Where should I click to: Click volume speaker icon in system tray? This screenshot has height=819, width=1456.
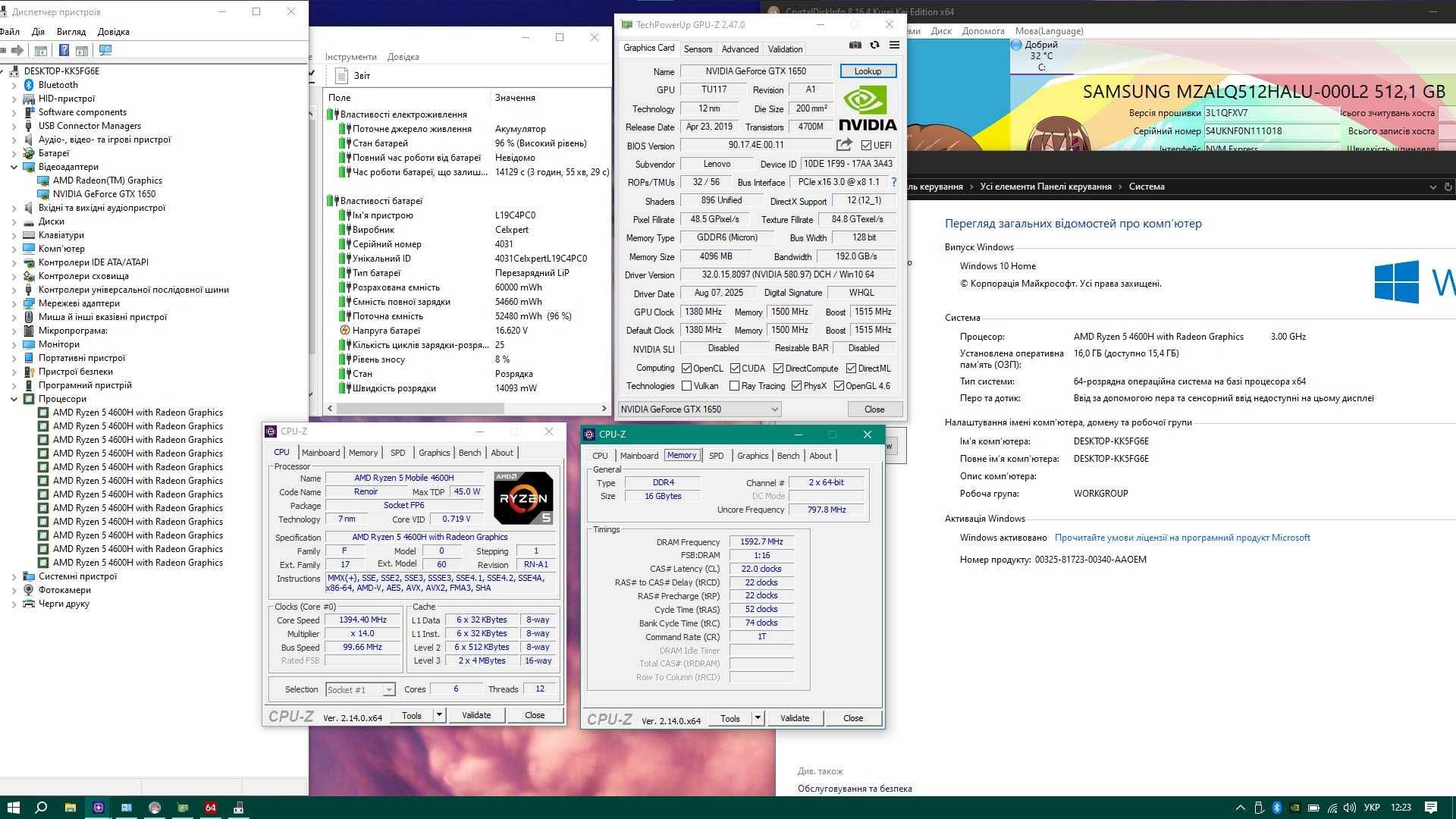pyautogui.click(x=1350, y=808)
